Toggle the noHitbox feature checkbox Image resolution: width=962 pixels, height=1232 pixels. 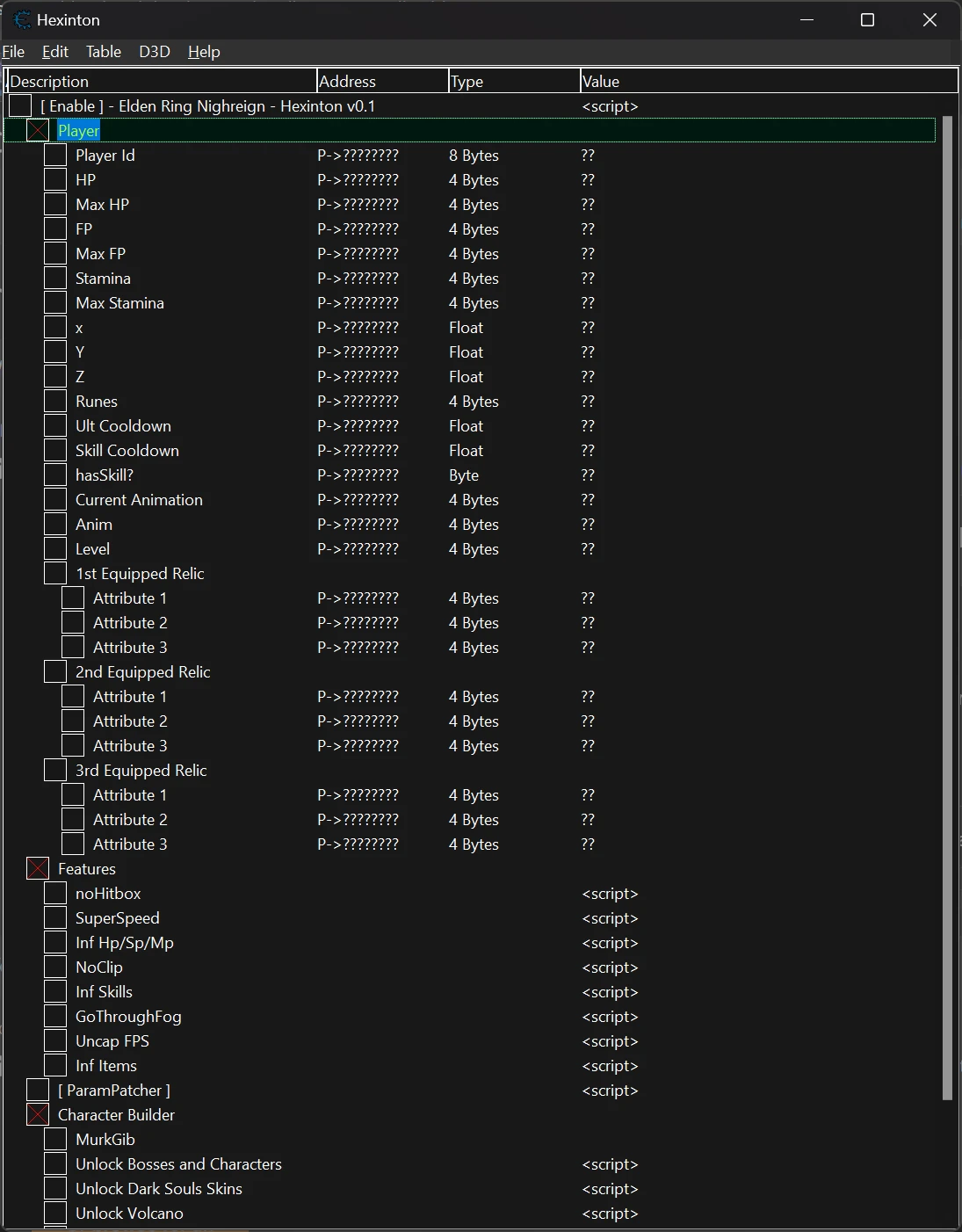pyautogui.click(x=54, y=893)
